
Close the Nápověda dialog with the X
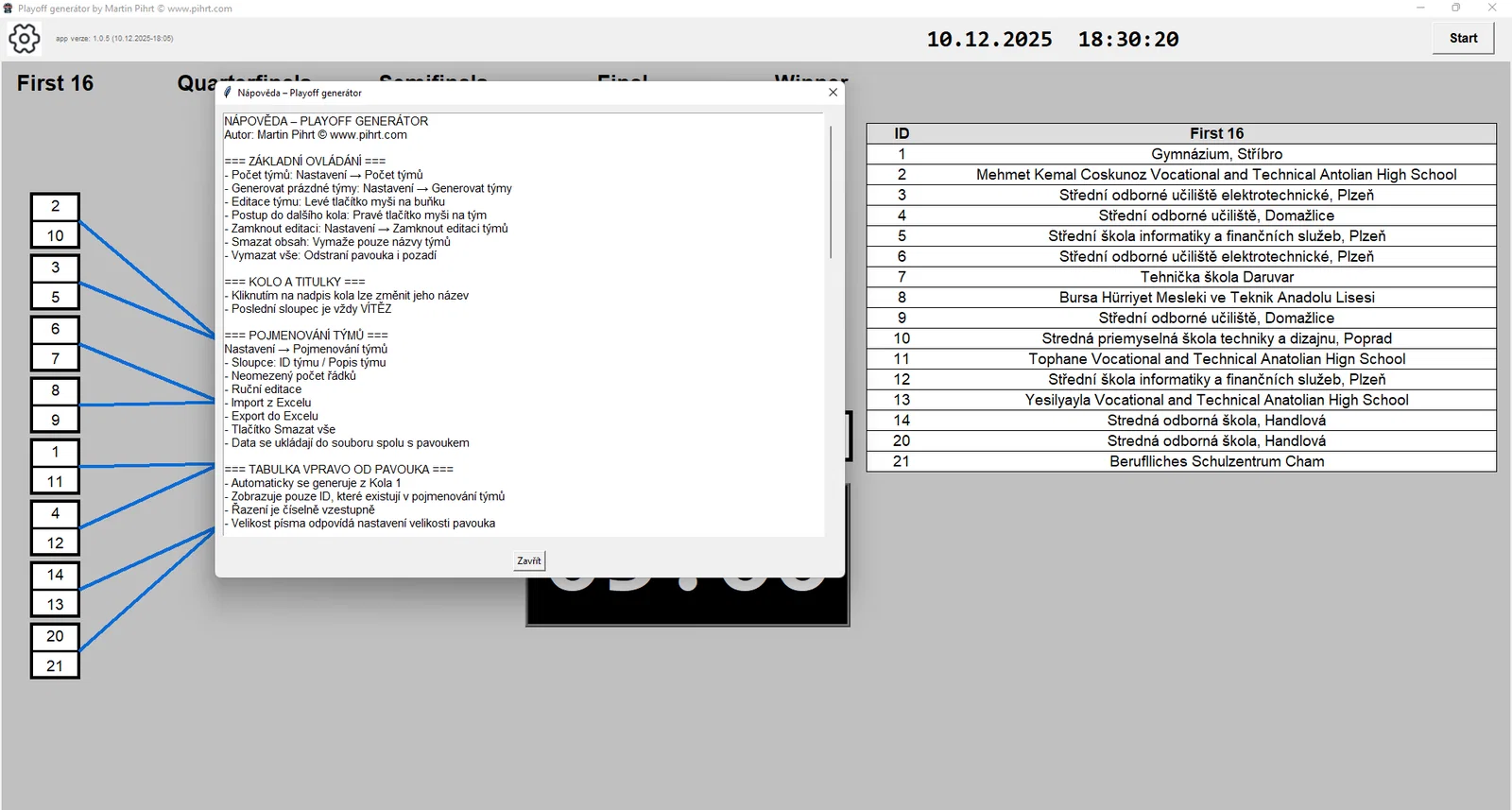tap(833, 93)
